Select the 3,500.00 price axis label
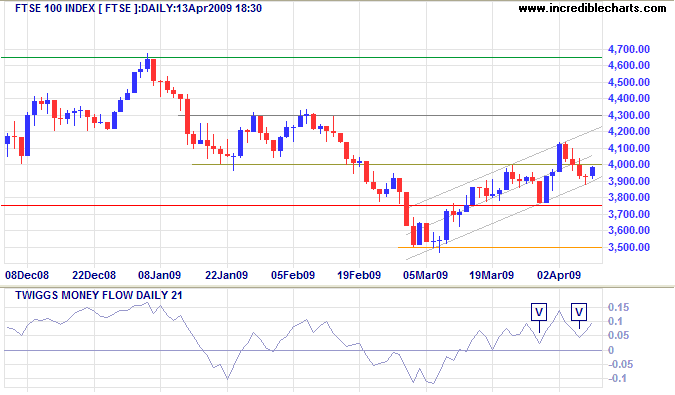Viewport: 675px width, 395px height. tap(629, 247)
